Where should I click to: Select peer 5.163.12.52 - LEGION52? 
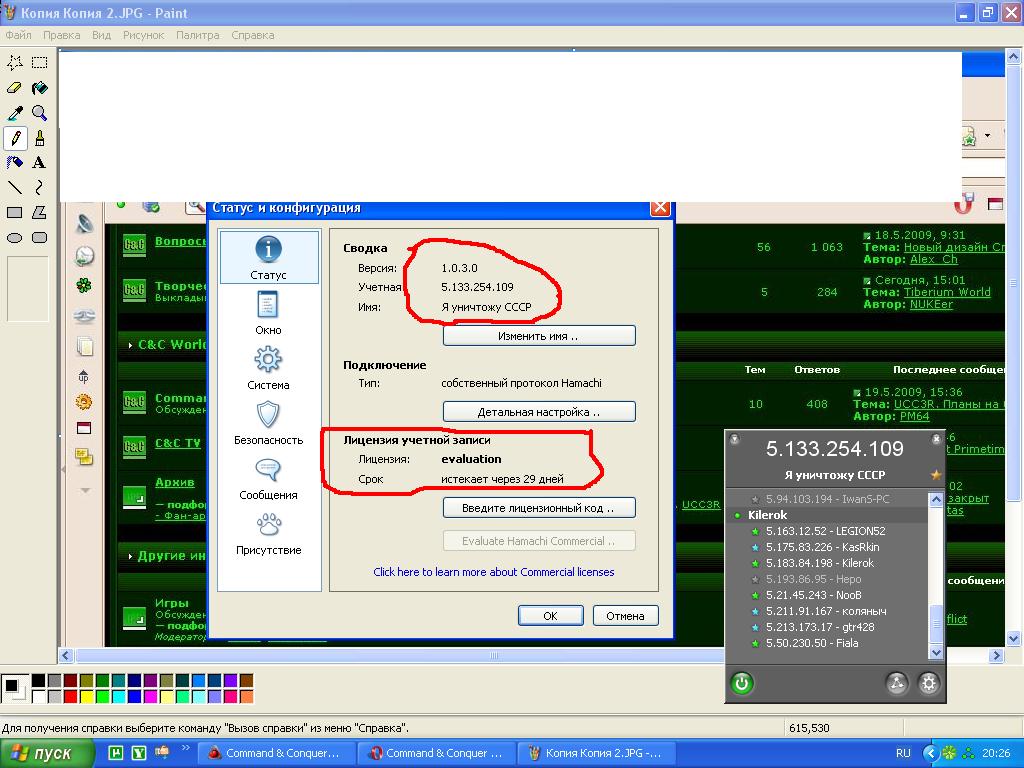[x=825, y=531]
